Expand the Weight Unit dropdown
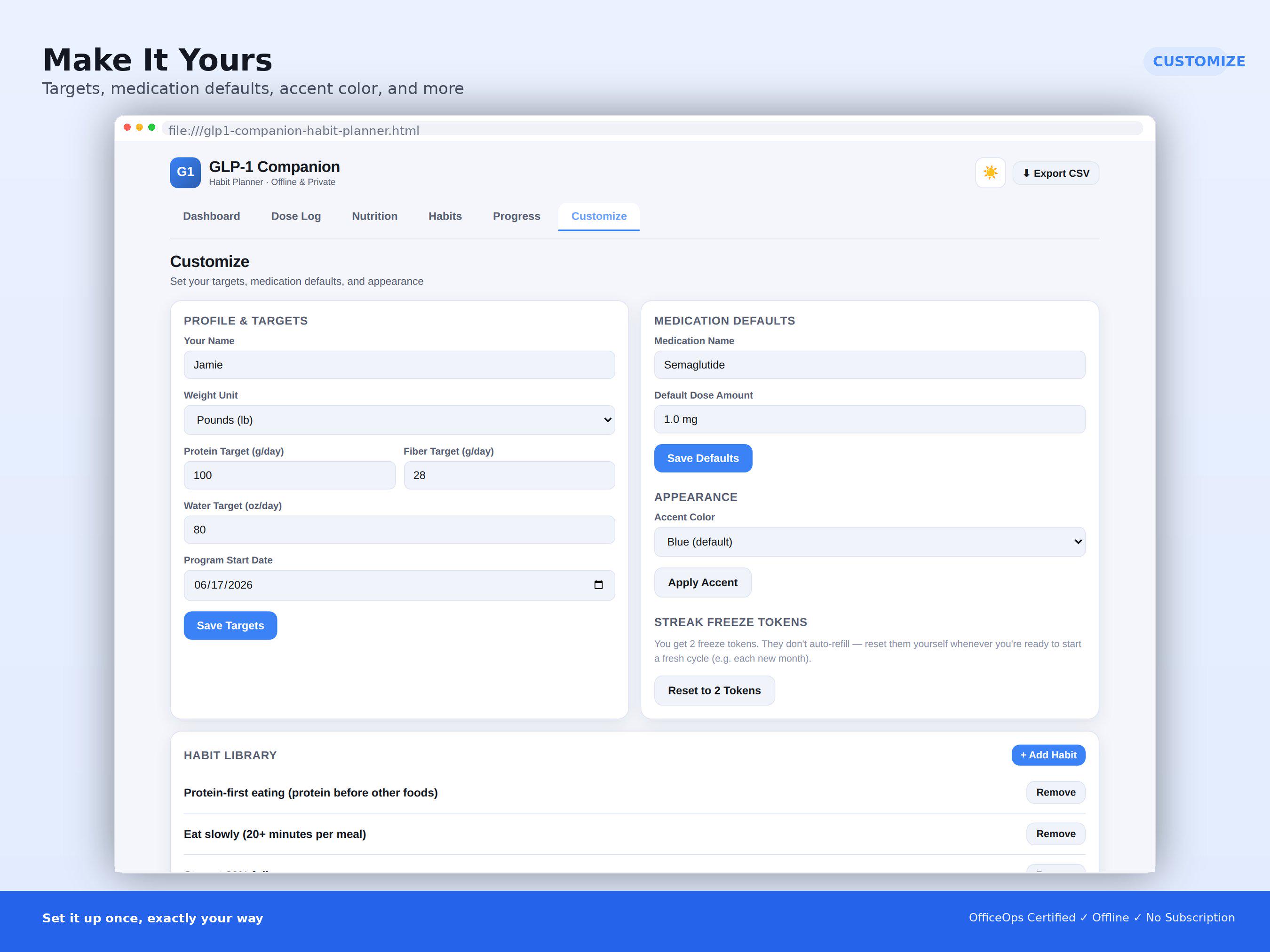The width and height of the screenshot is (1270, 952). (399, 420)
